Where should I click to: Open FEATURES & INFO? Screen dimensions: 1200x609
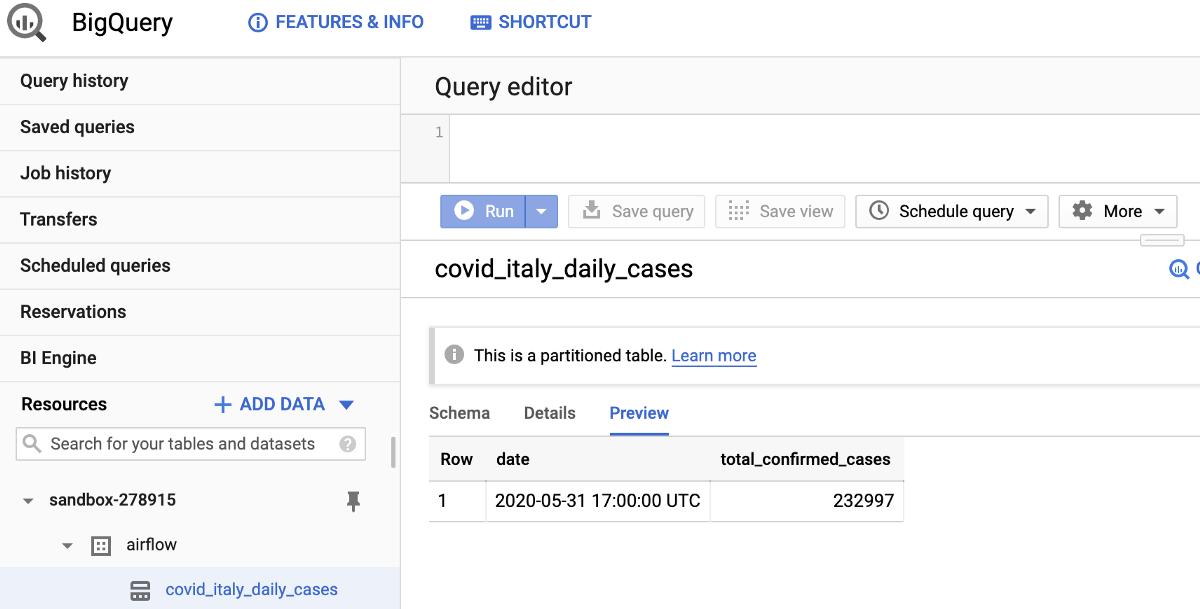coord(336,22)
